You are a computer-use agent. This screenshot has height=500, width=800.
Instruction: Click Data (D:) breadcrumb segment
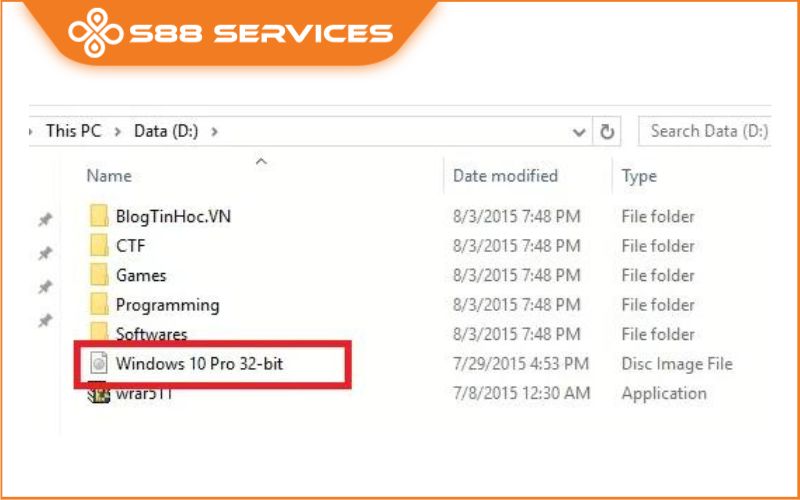click(166, 131)
